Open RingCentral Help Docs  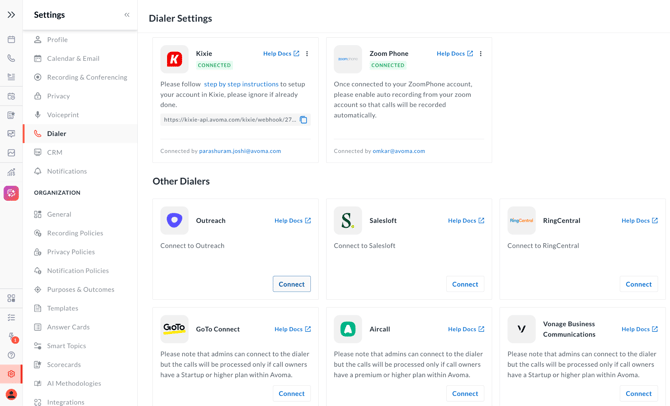pos(640,221)
